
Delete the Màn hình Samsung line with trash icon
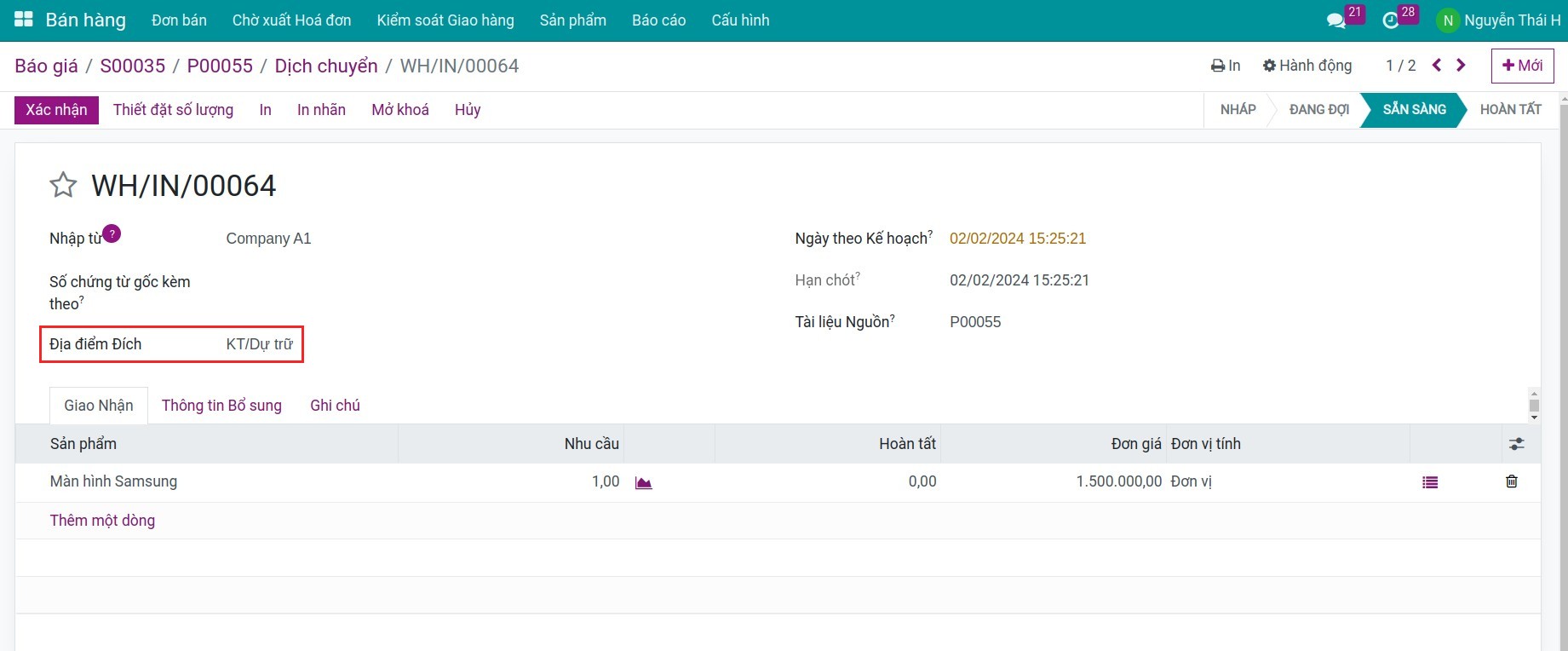pyautogui.click(x=1511, y=481)
